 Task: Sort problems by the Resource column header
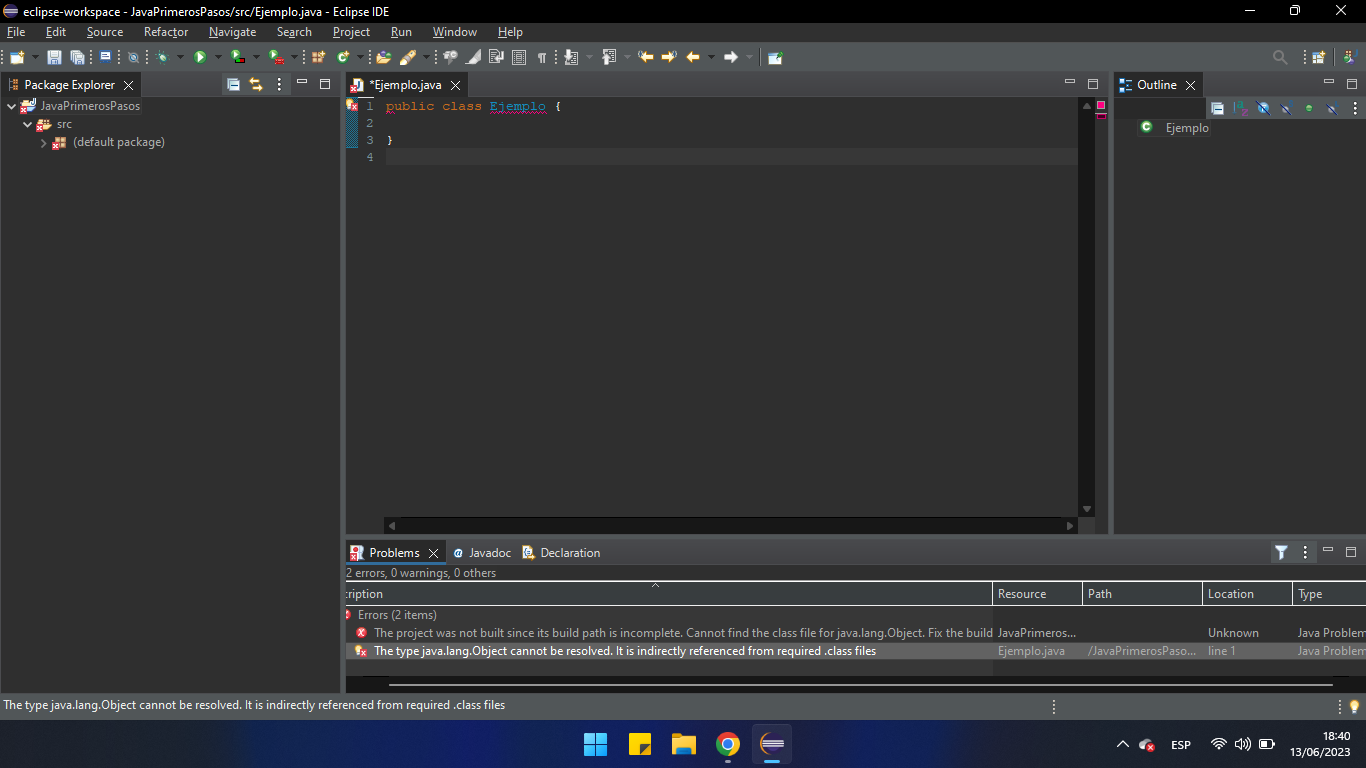pos(1037,594)
